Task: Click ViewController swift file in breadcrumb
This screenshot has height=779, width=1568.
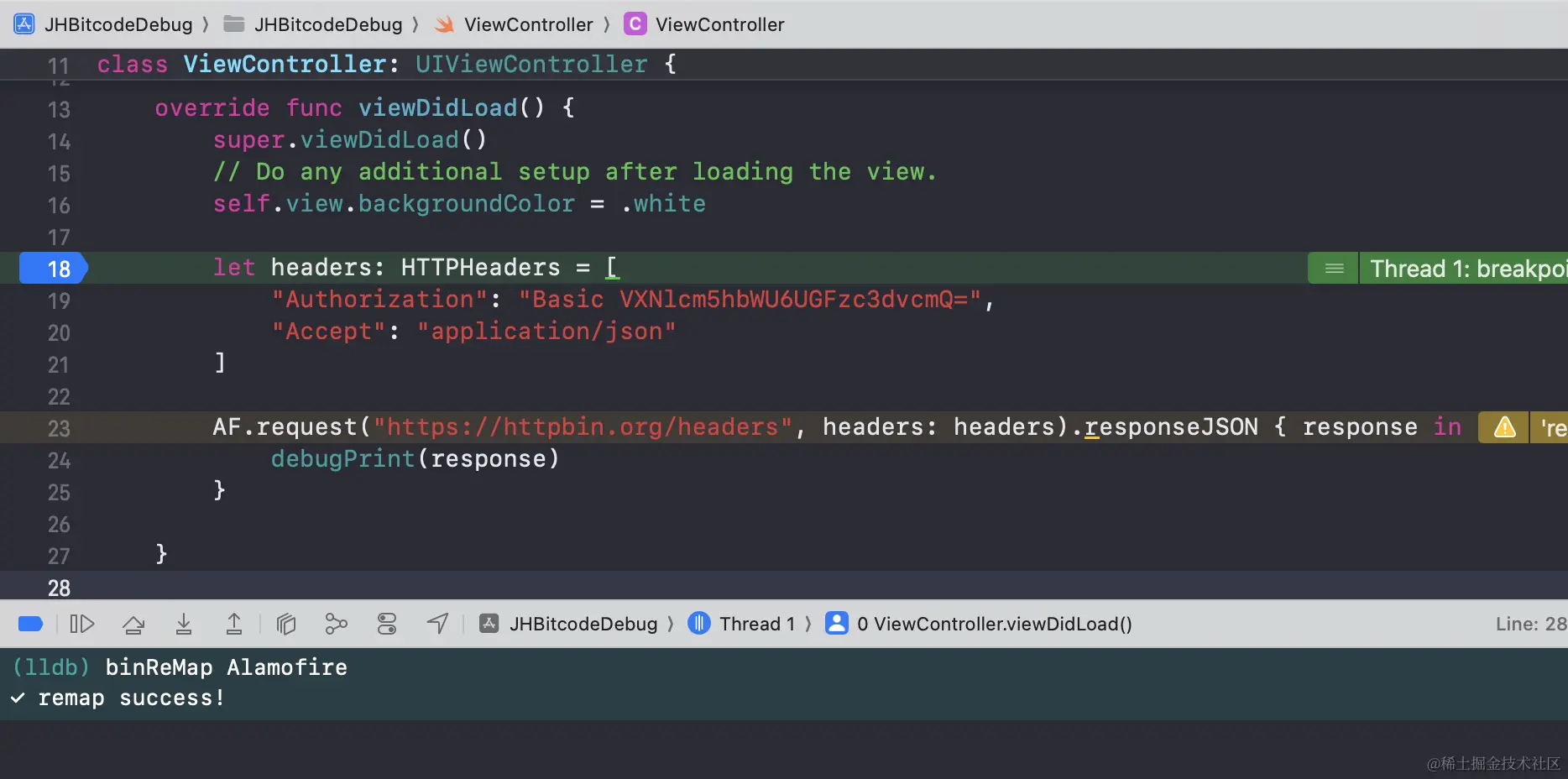Action: click(529, 24)
